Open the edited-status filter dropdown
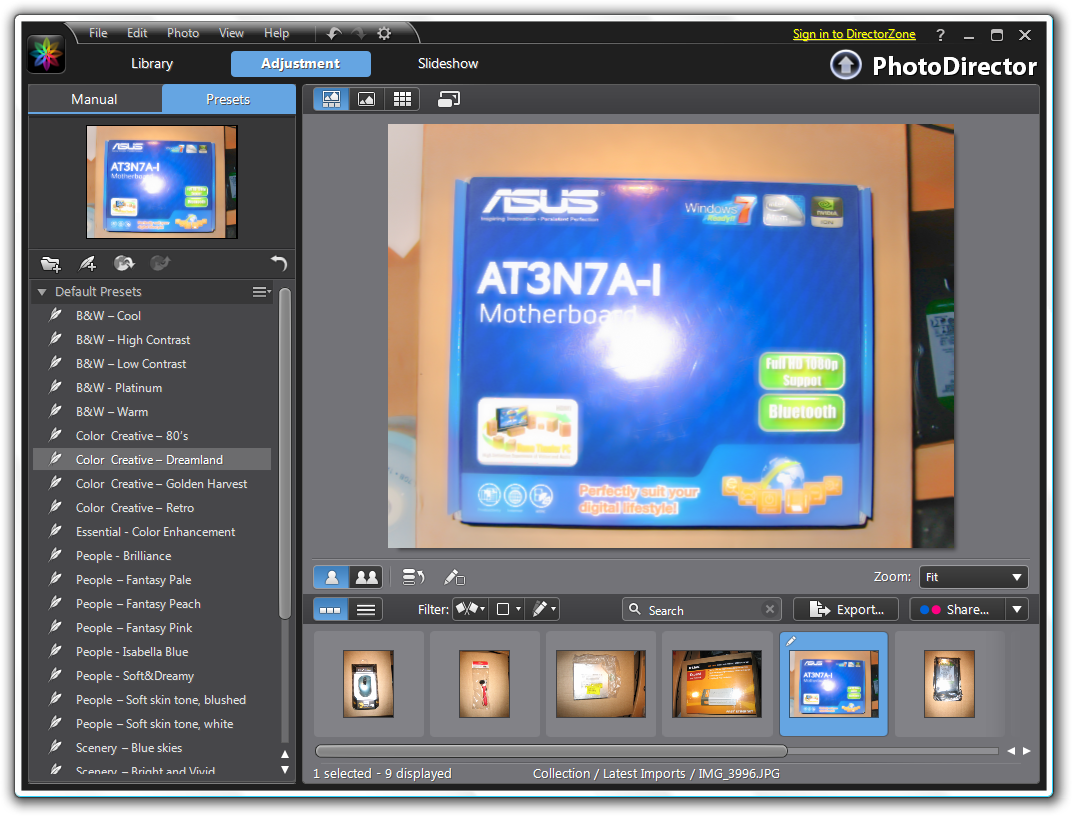 tap(543, 609)
